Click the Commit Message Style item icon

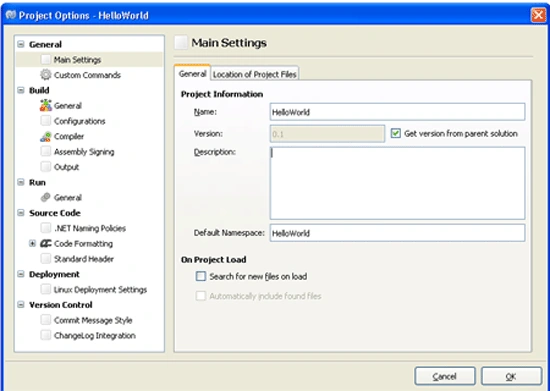(x=46, y=320)
